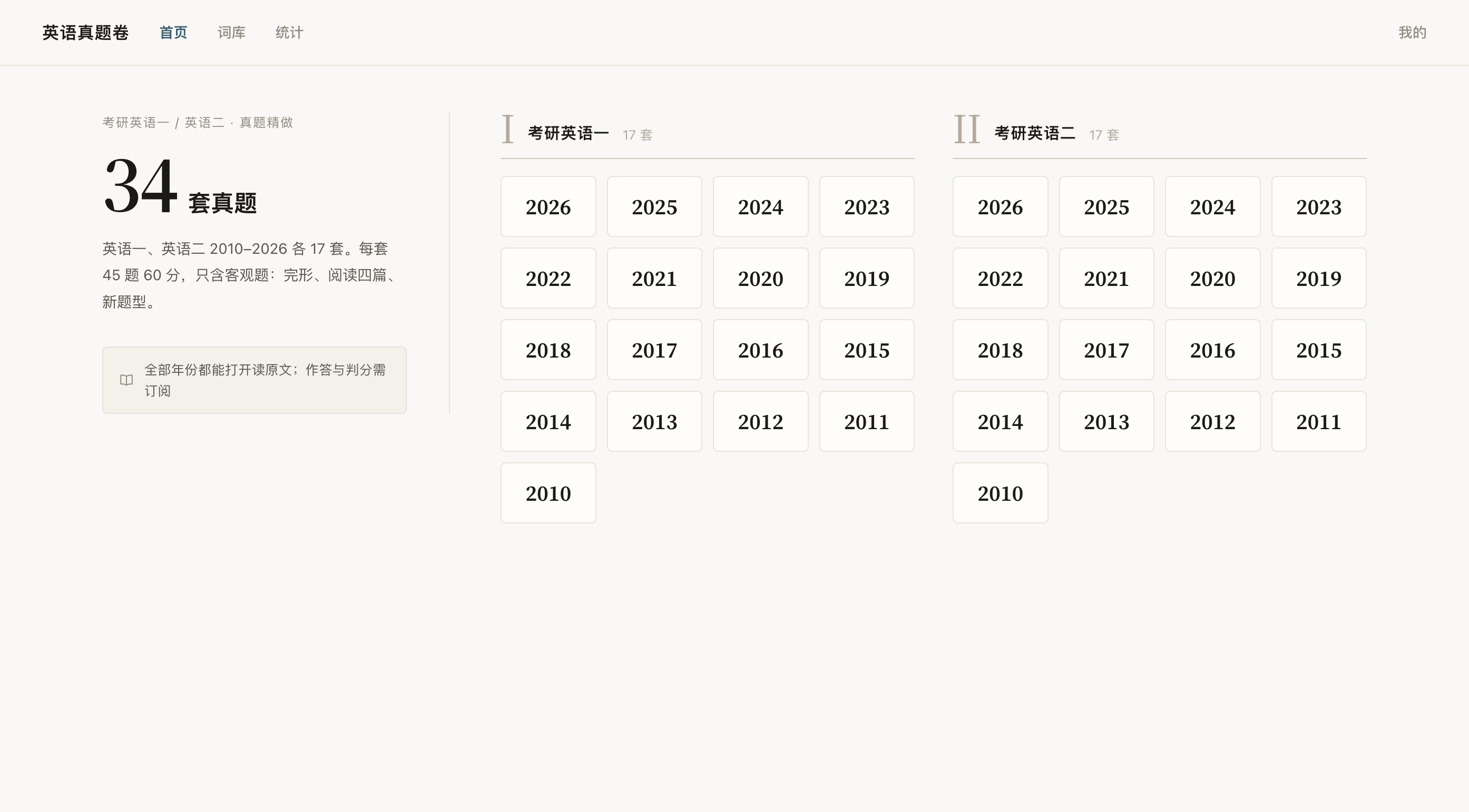Viewport: 1469px width, 812px height.
Task: Open 考研英语二 2025 paper
Action: point(1106,206)
